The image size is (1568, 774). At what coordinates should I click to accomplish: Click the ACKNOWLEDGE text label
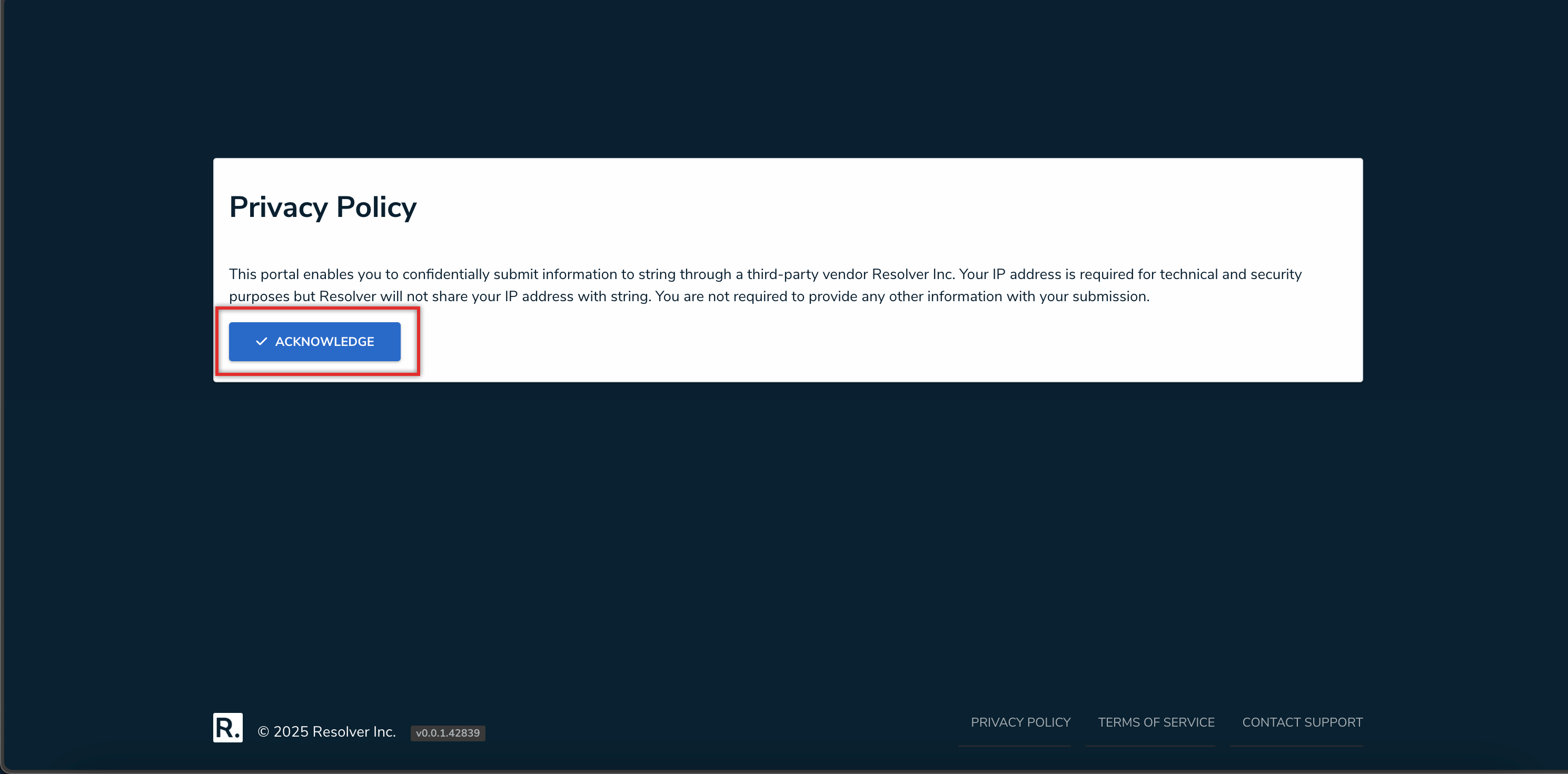(x=324, y=341)
